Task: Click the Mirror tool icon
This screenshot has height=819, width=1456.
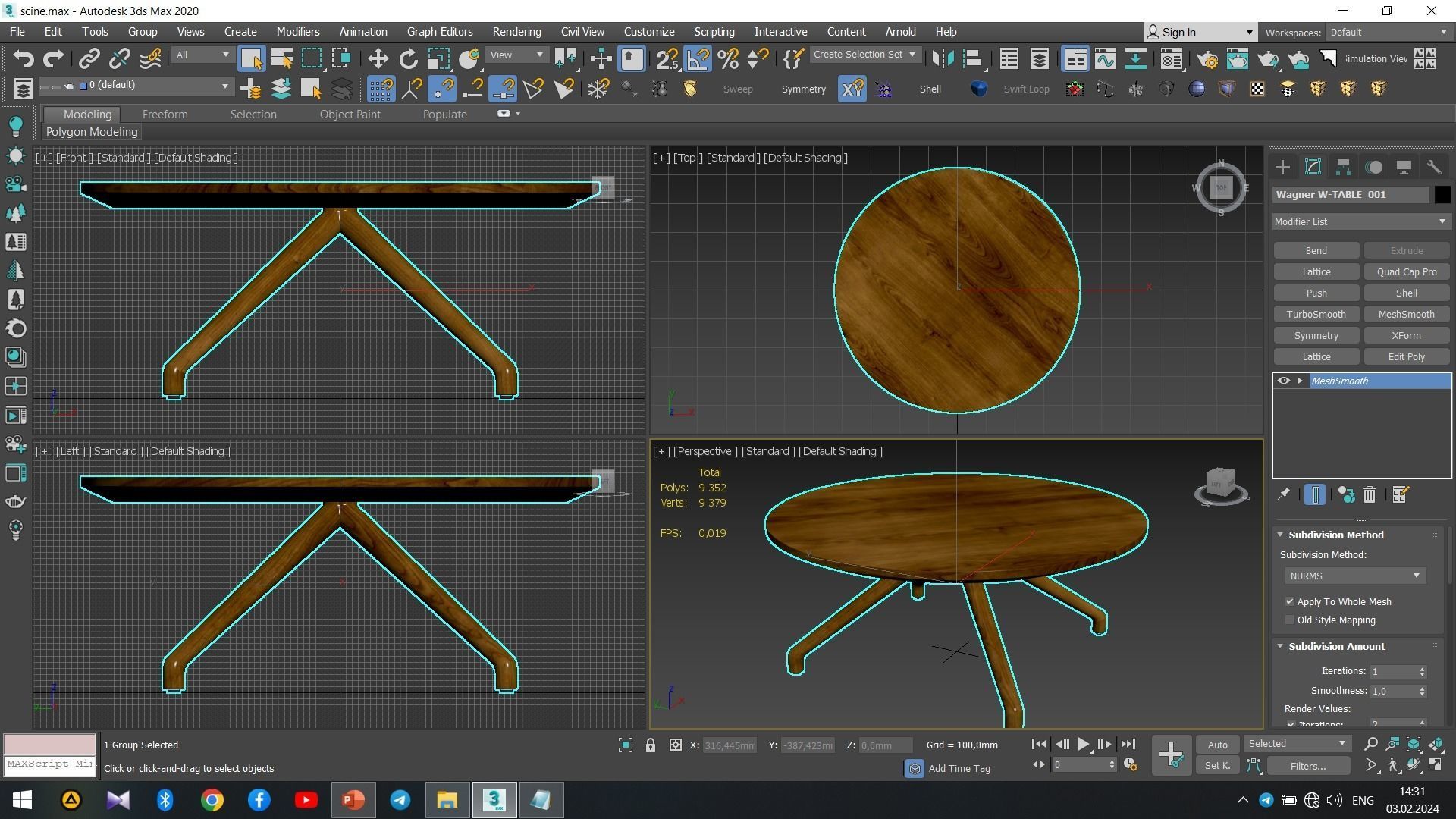Action: coord(943,58)
